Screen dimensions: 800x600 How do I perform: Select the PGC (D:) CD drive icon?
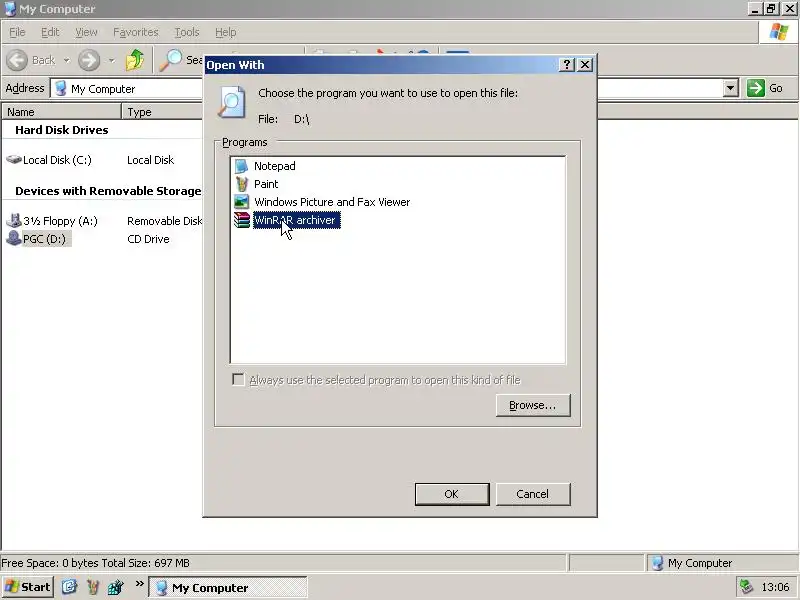(x=14, y=238)
